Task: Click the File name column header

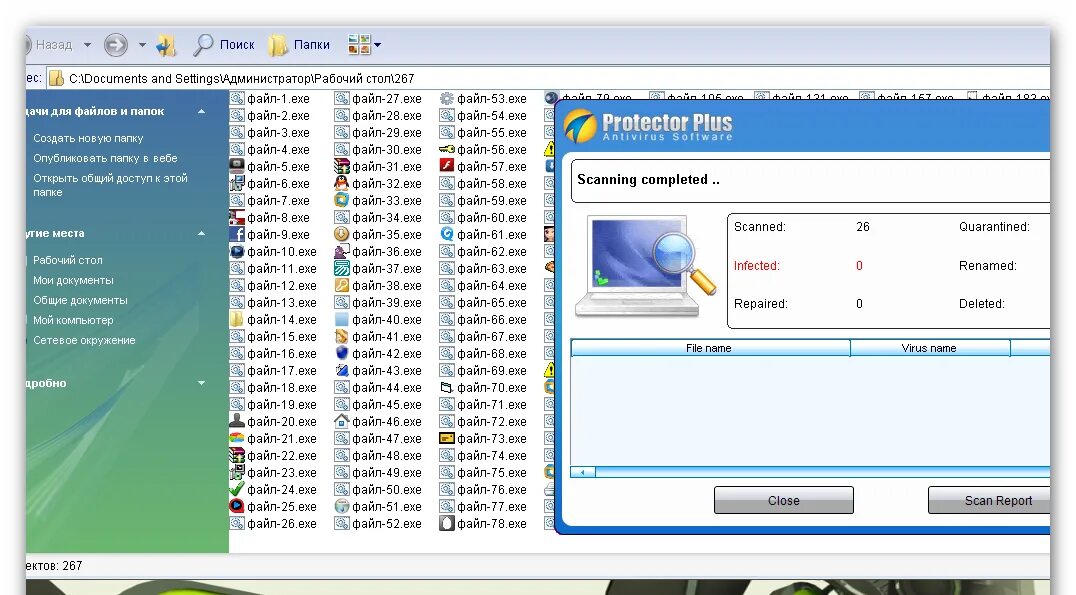Action: click(x=710, y=348)
